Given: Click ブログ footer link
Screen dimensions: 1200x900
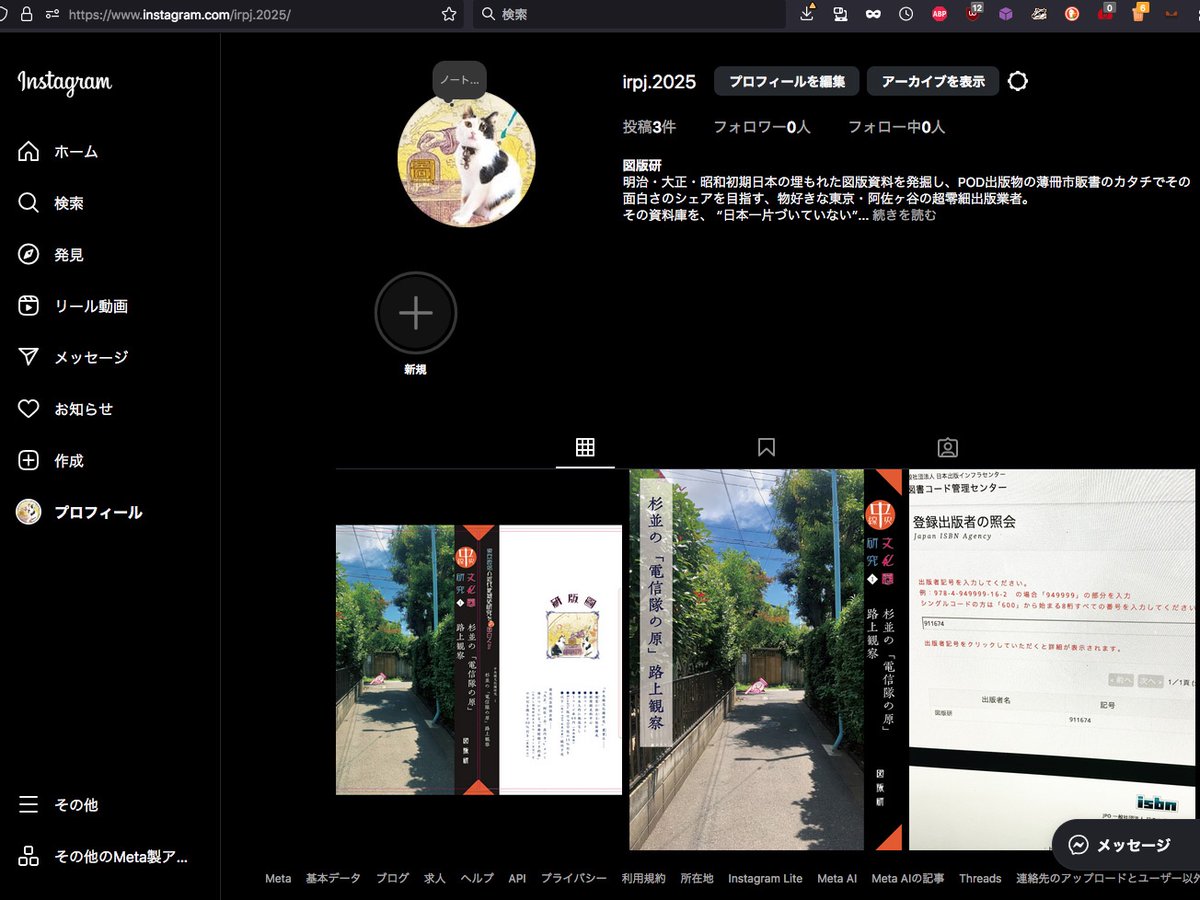Looking at the screenshot, I should tap(393, 879).
